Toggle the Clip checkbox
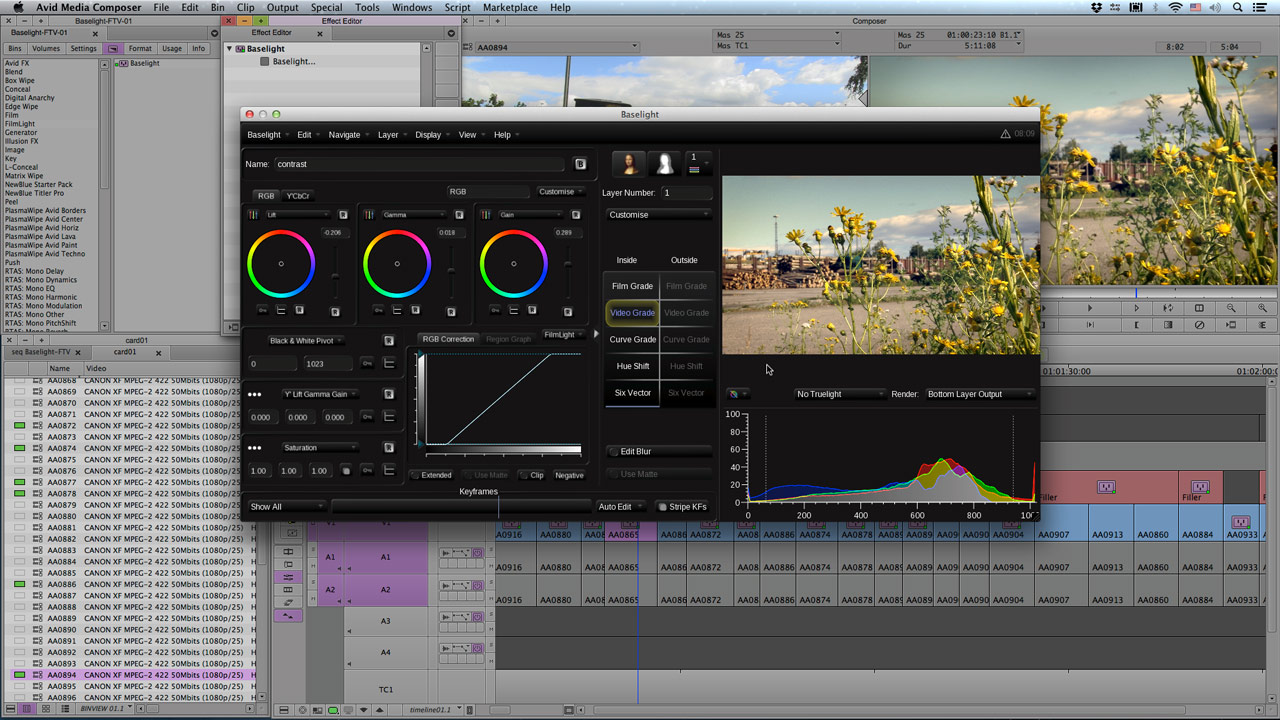The image size is (1280, 720). [524, 475]
